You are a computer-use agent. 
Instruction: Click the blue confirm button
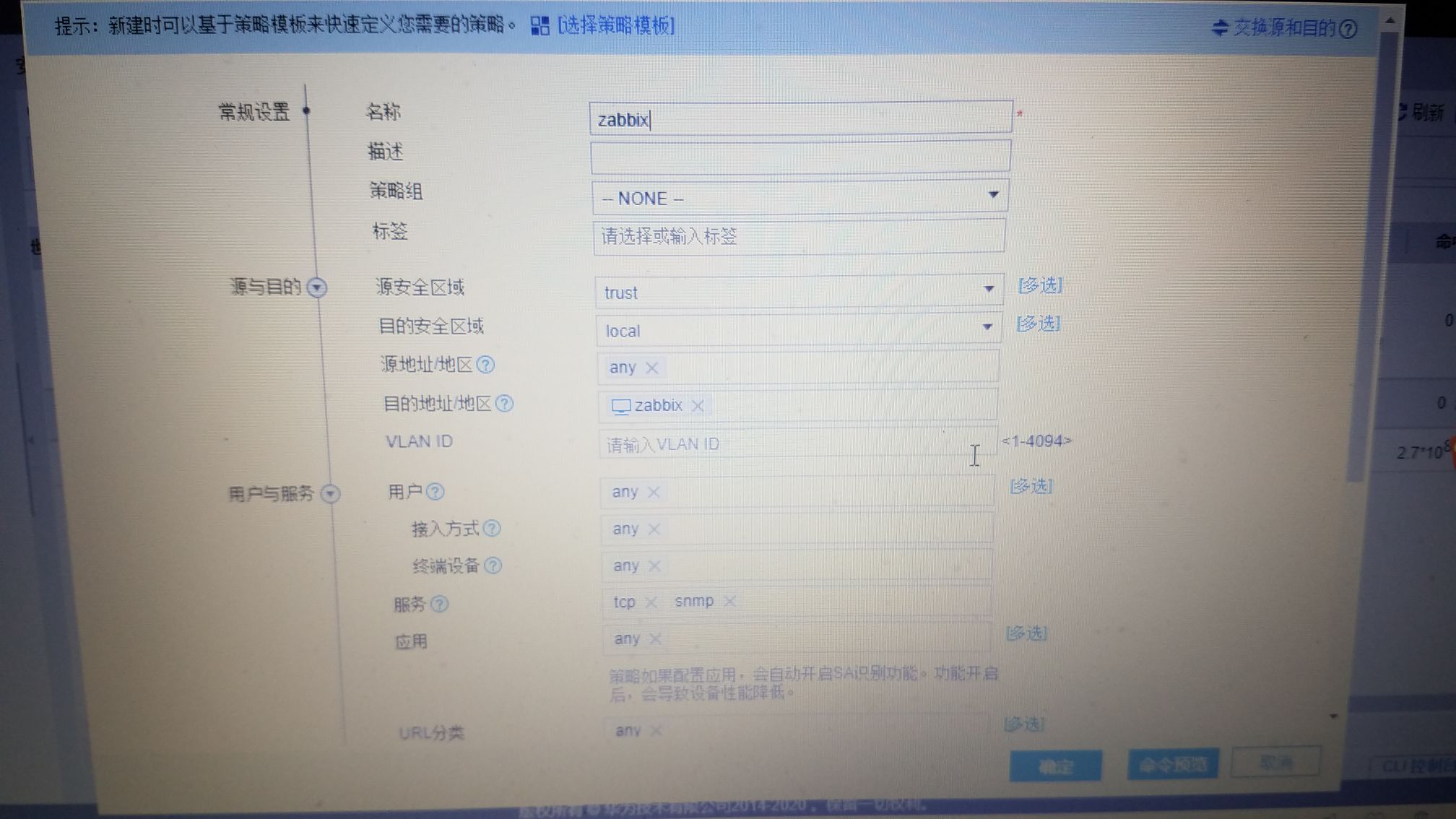[x=1055, y=766]
